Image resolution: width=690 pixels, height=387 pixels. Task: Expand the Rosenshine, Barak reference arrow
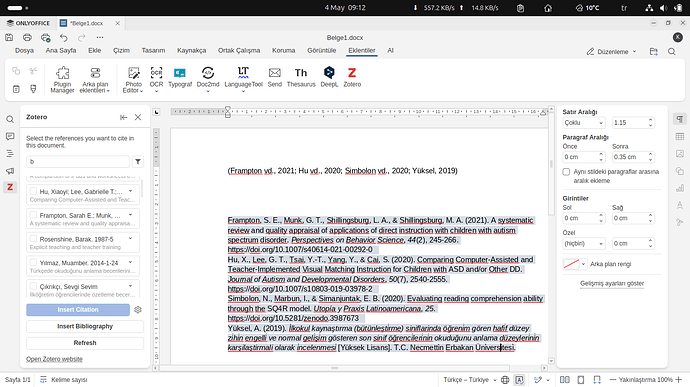[130, 239]
